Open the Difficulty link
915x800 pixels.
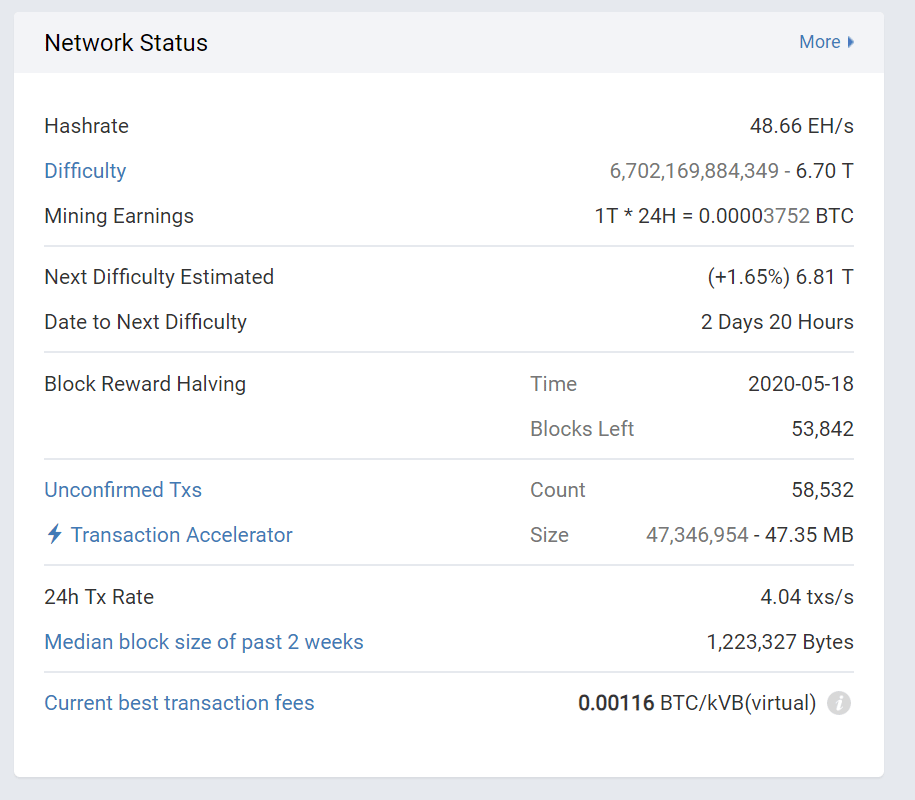(x=85, y=171)
